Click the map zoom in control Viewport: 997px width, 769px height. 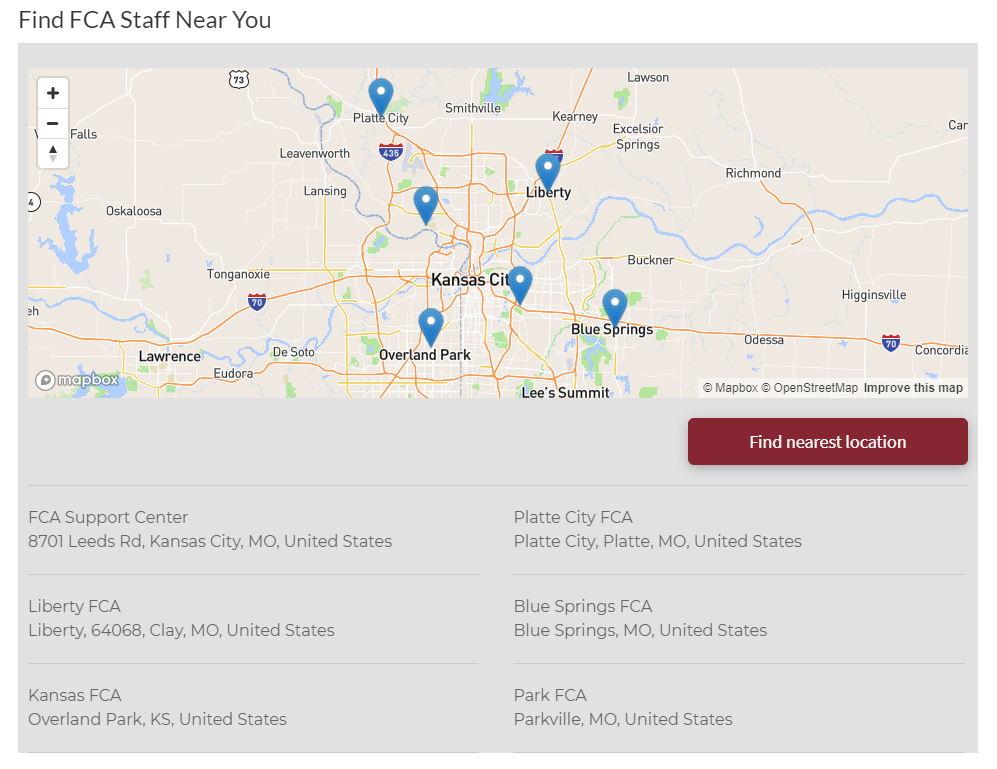pos(52,92)
